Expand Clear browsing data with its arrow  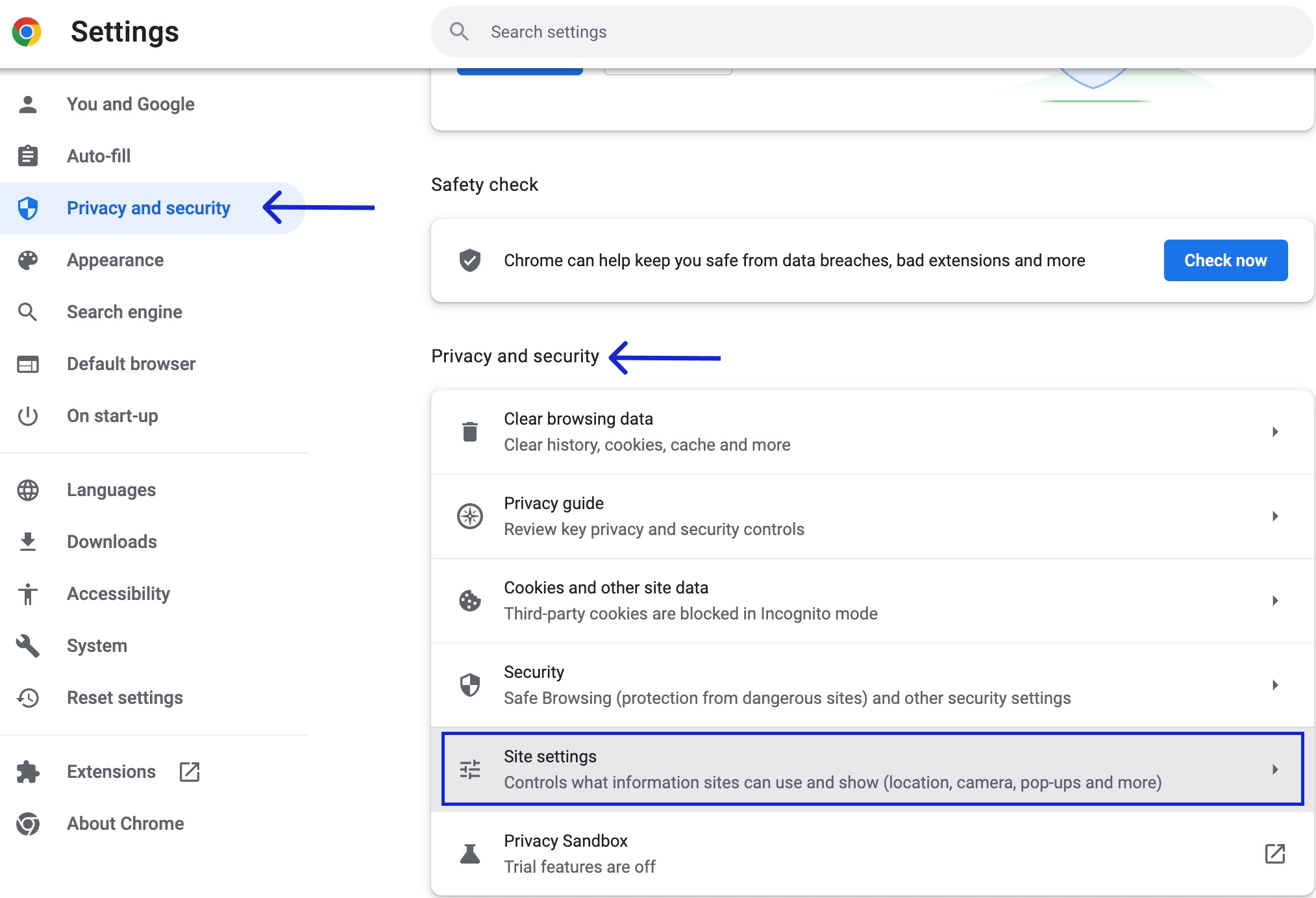click(x=1275, y=432)
